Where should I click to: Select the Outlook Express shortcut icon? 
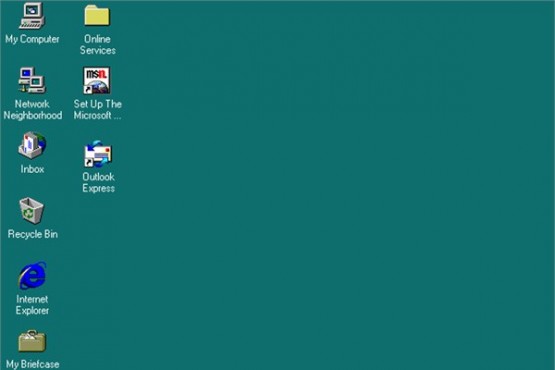(x=98, y=154)
